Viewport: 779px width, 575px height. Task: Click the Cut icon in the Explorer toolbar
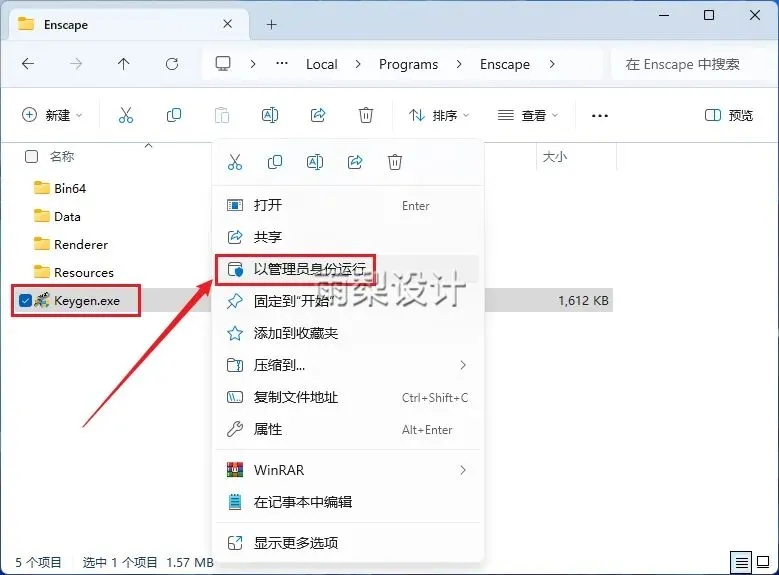pos(126,115)
